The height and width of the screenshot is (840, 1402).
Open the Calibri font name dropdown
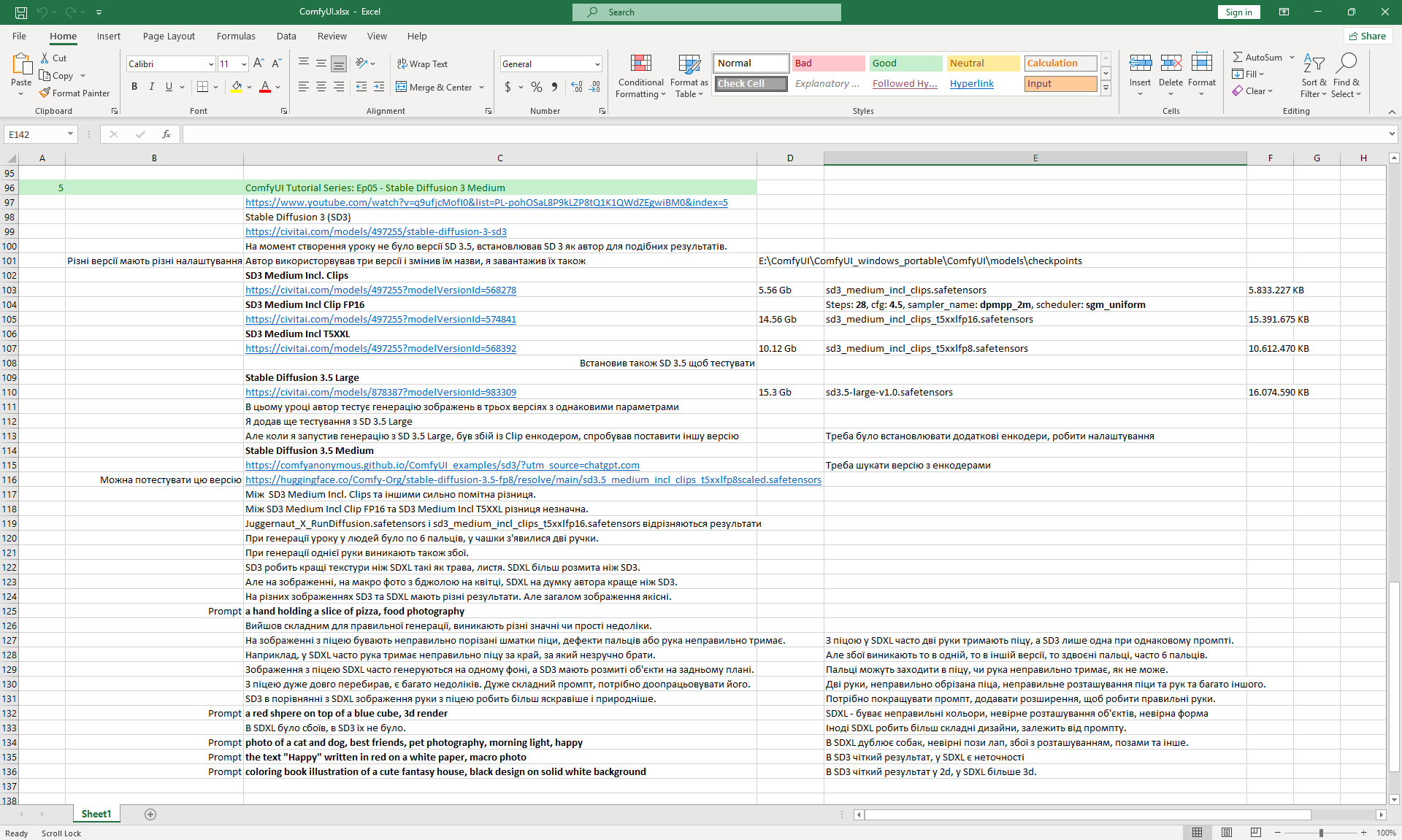coord(211,64)
